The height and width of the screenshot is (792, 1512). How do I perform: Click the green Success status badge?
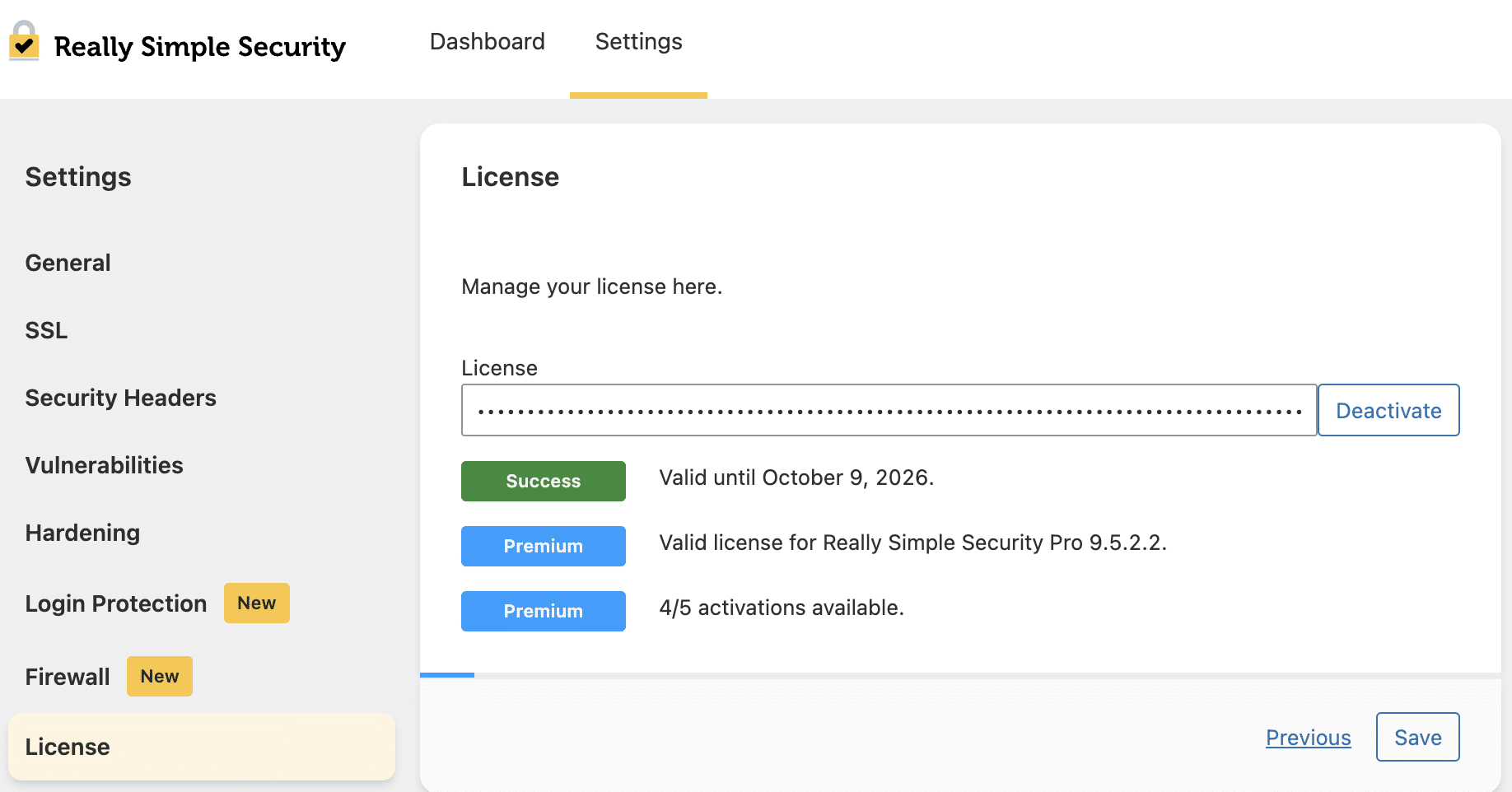pyautogui.click(x=543, y=481)
